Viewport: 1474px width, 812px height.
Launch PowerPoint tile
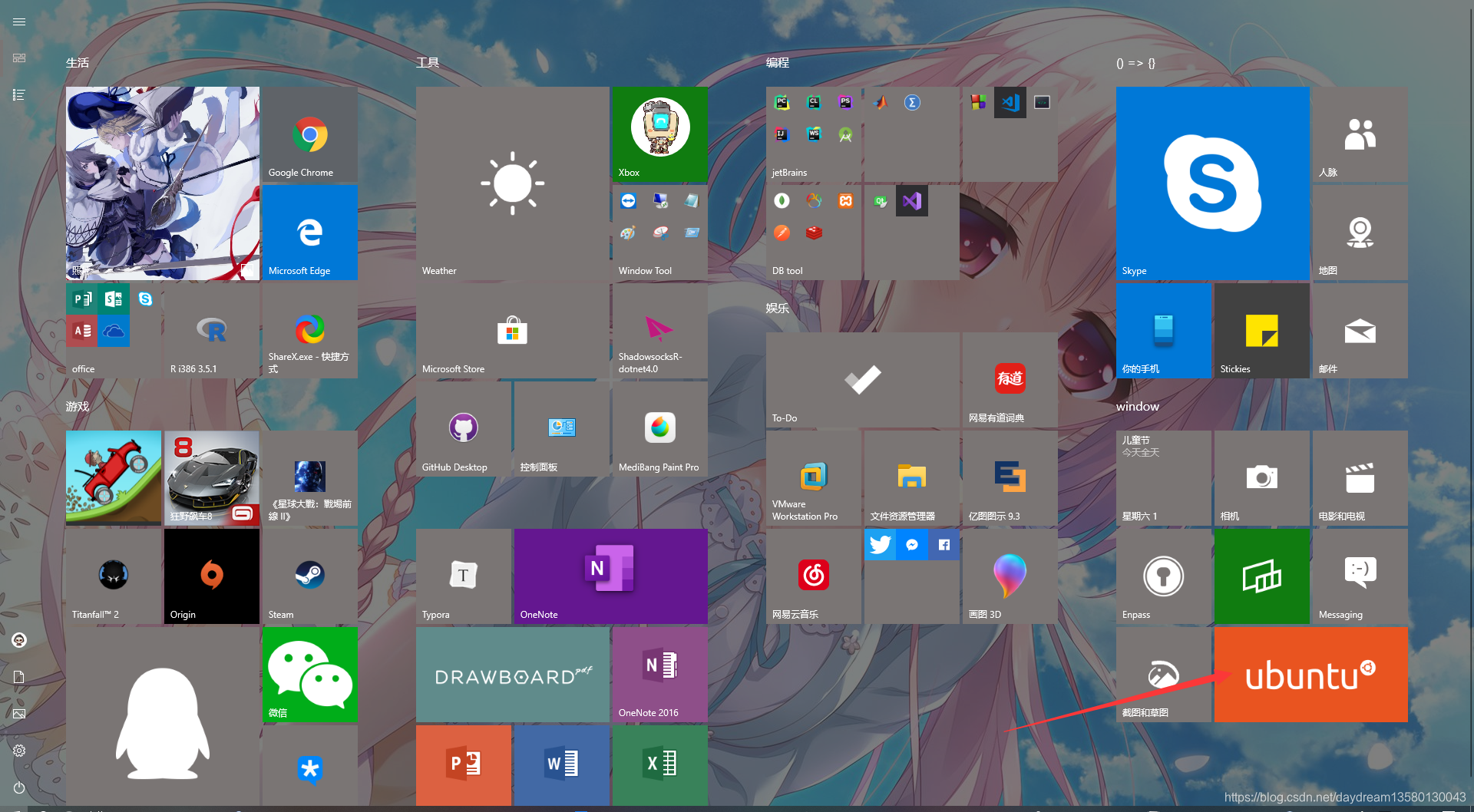(464, 765)
